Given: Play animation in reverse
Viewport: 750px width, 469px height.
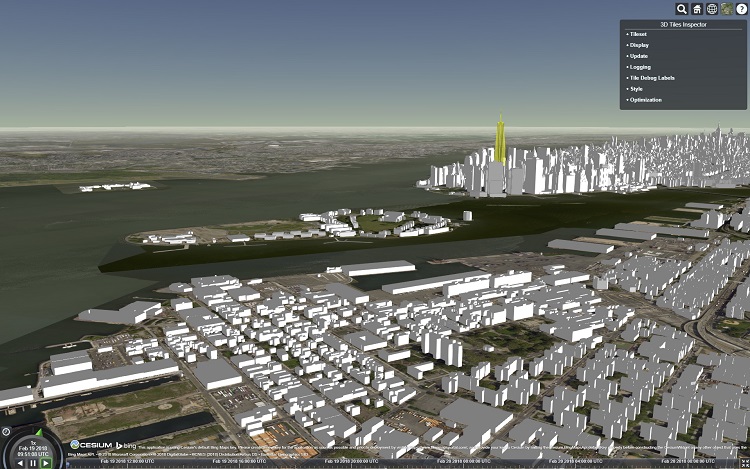Looking at the screenshot, I should pos(20,463).
